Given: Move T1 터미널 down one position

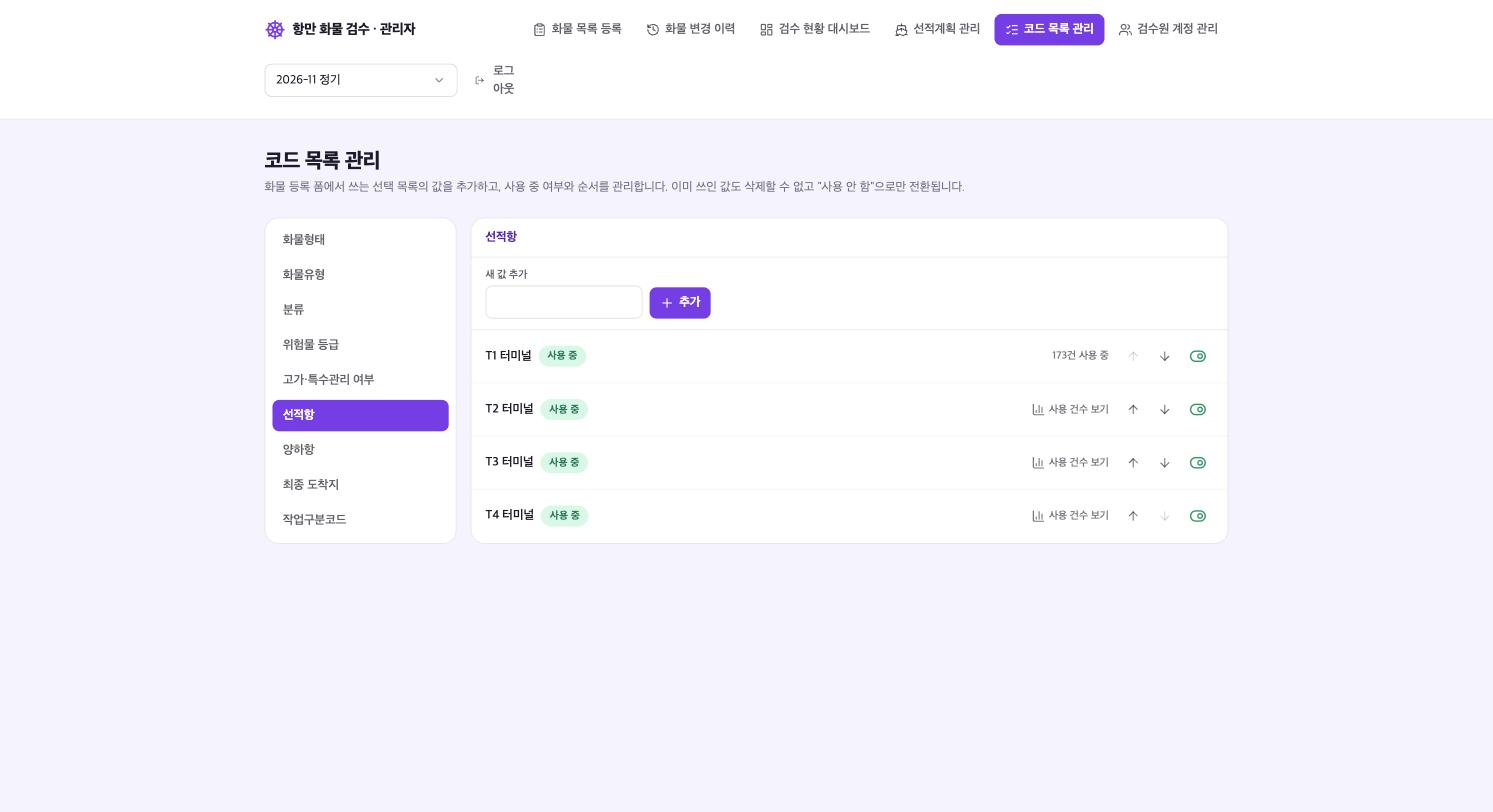Looking at the screenshot, I should 1165,356.
